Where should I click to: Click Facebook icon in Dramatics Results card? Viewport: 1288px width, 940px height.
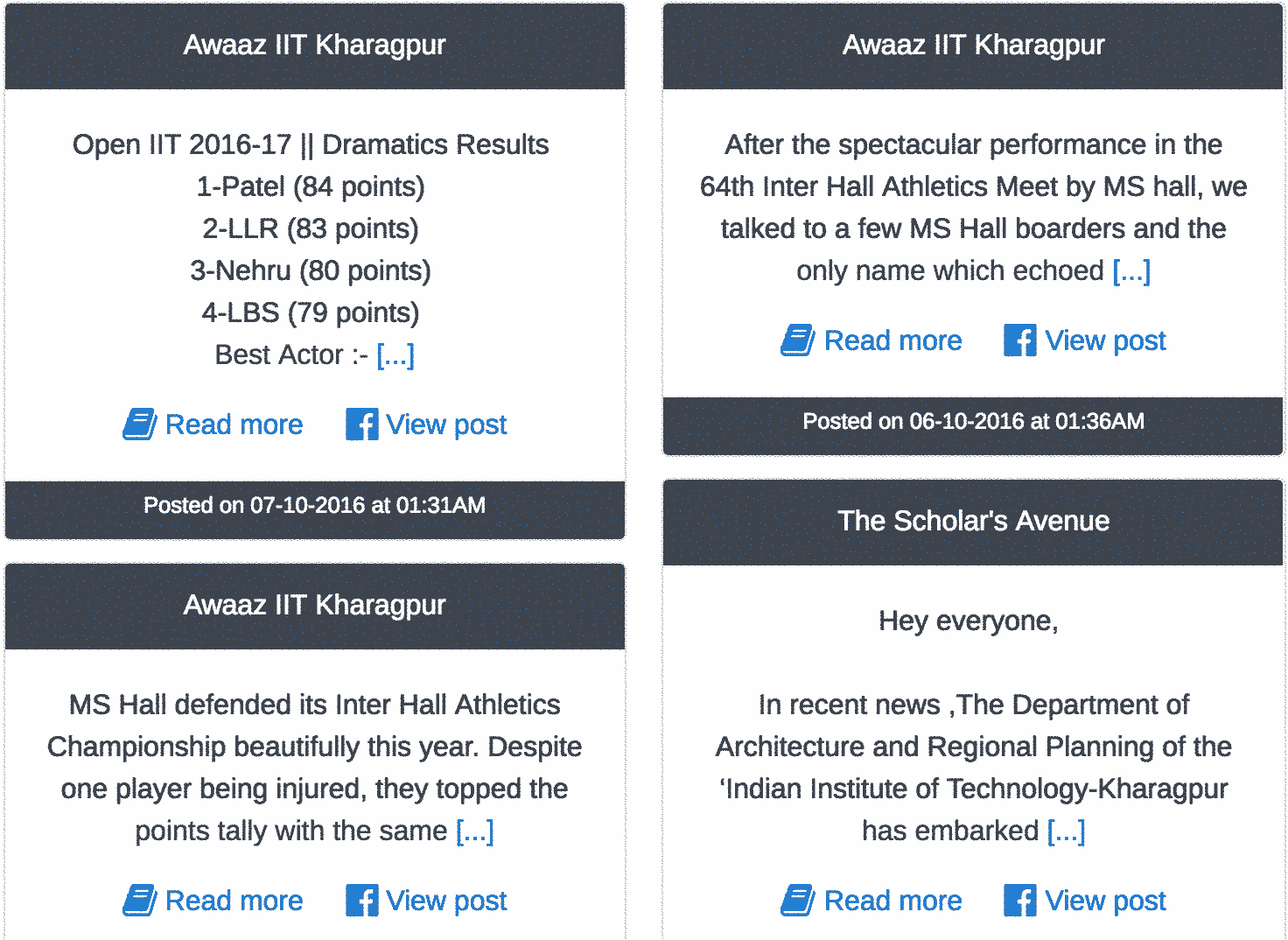361,424
